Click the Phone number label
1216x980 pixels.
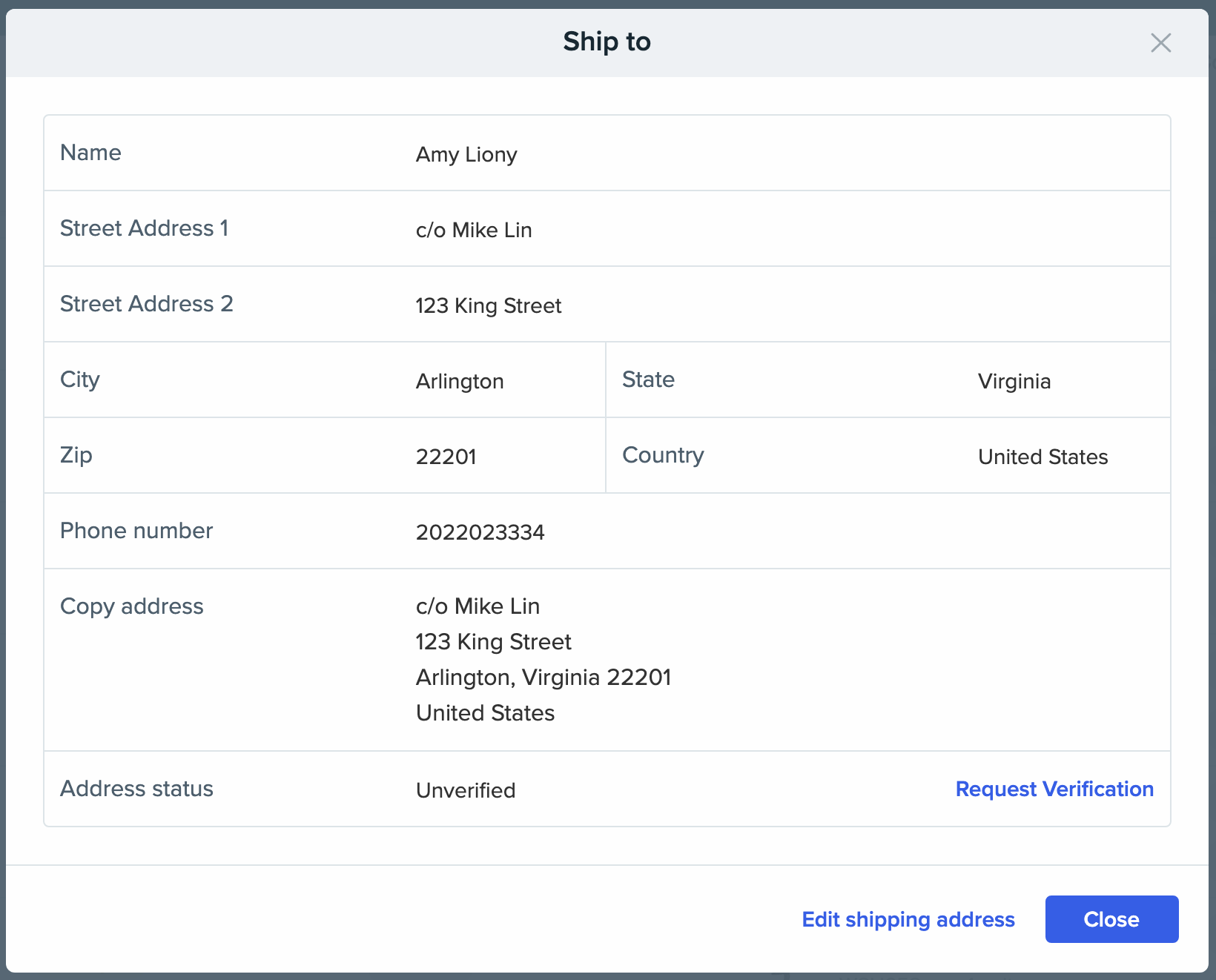tap(136, 531)
